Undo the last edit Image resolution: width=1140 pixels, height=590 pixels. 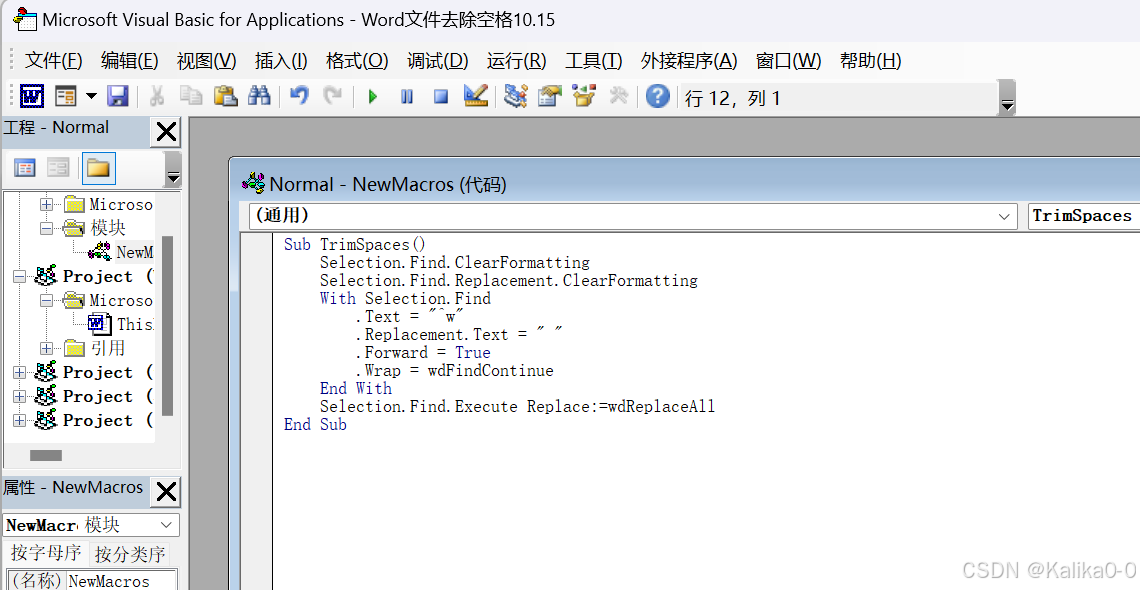click(x=299, y=96)
